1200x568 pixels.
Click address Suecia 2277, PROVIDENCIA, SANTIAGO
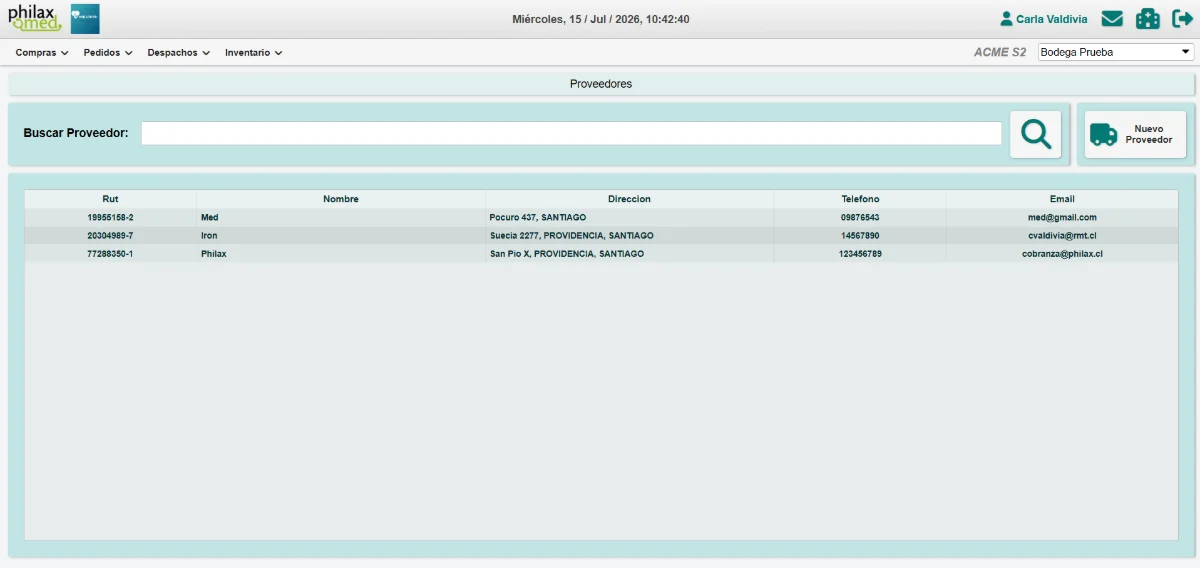coord(571,235)
